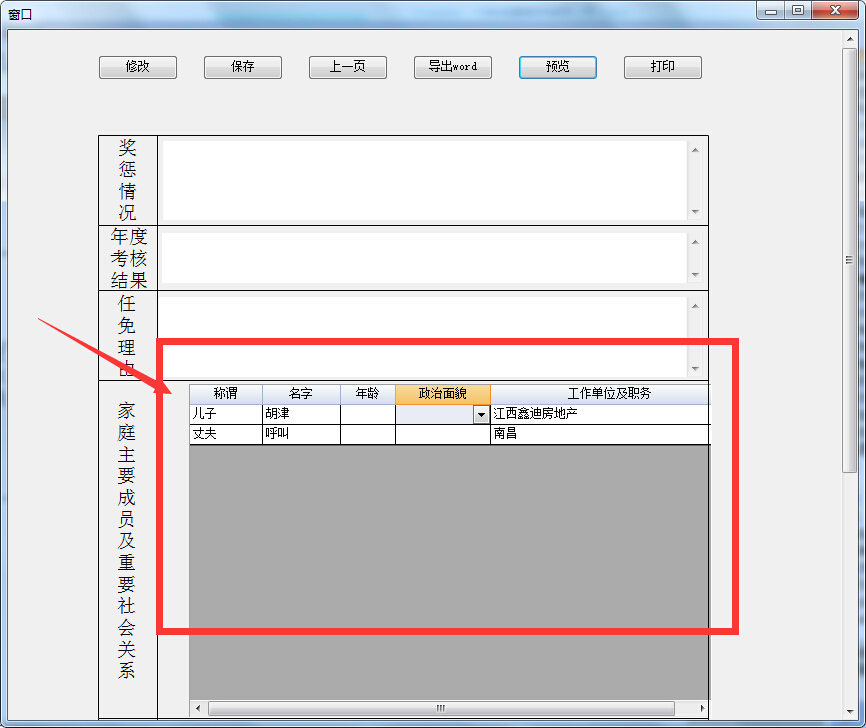Click the family table's horizontal scrollbar thumb
866x728 pixels.
[441, 708]
